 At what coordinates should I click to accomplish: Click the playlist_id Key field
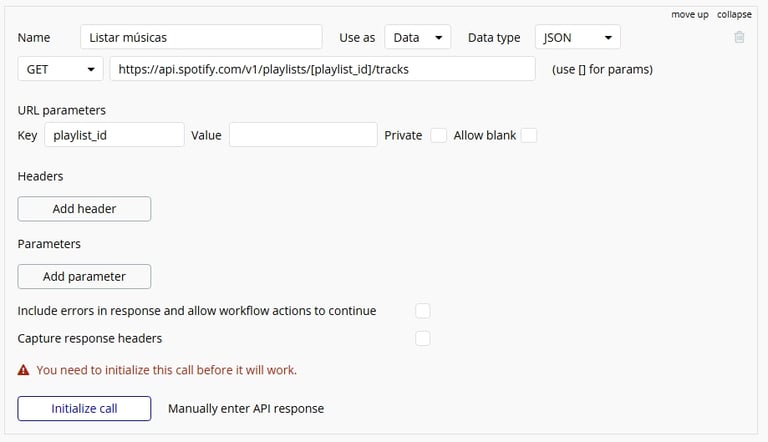click(x=115, y=135)
